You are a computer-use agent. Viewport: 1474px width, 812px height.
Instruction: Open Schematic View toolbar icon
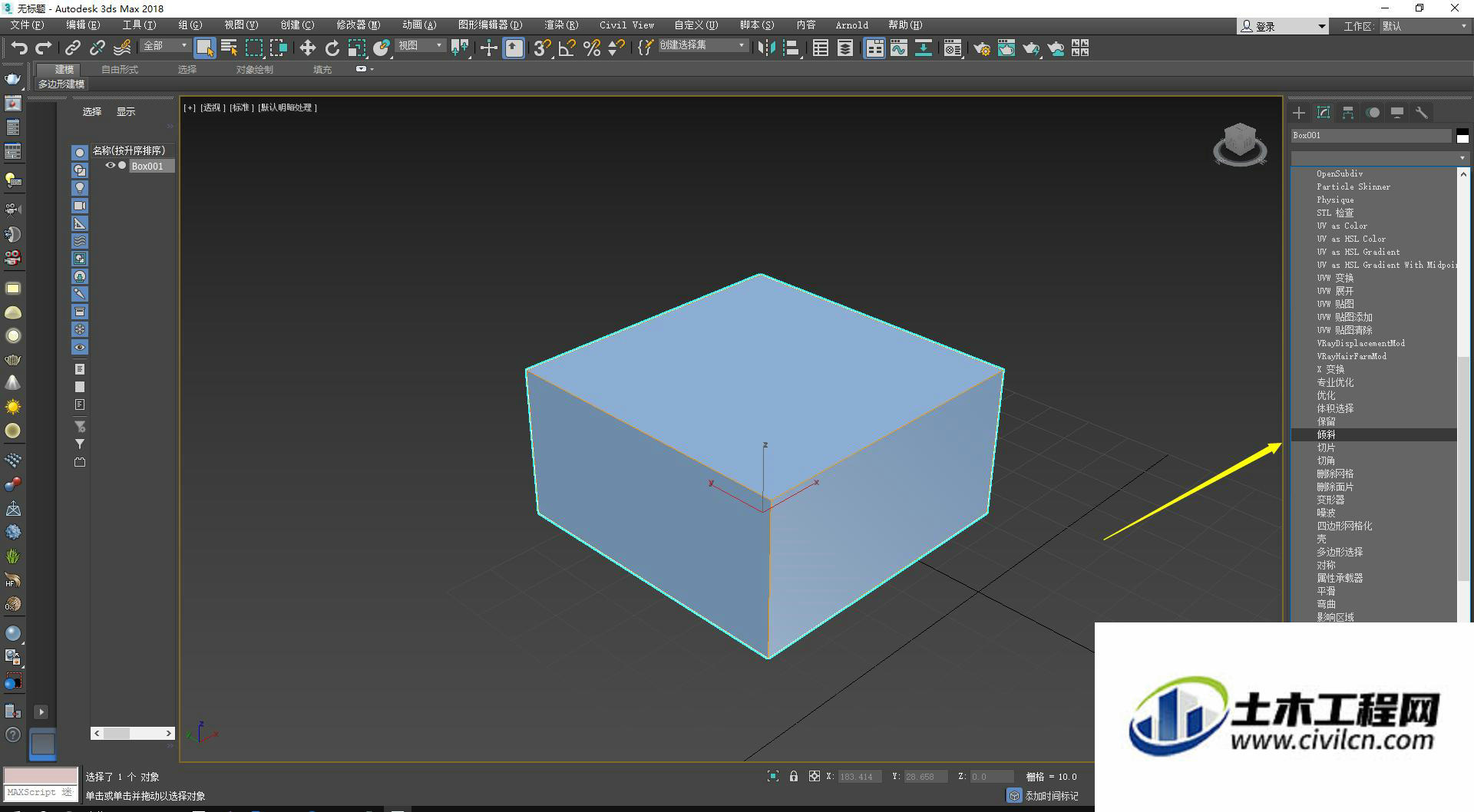[x=924, y=48]
